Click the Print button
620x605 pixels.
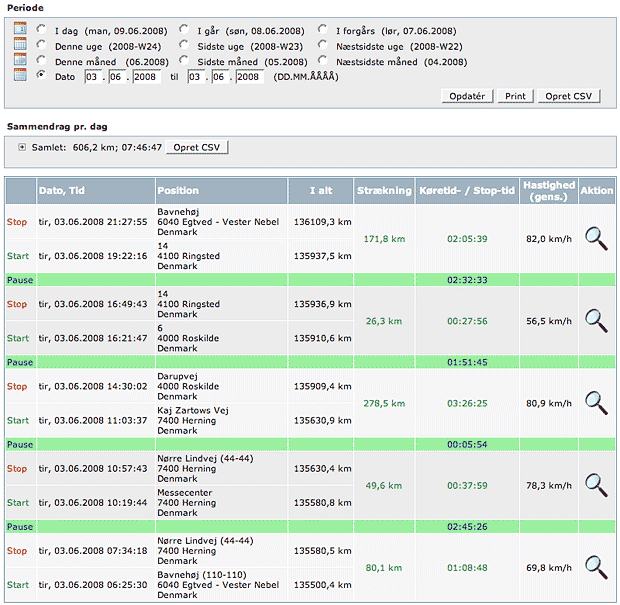tap(515, 96)
